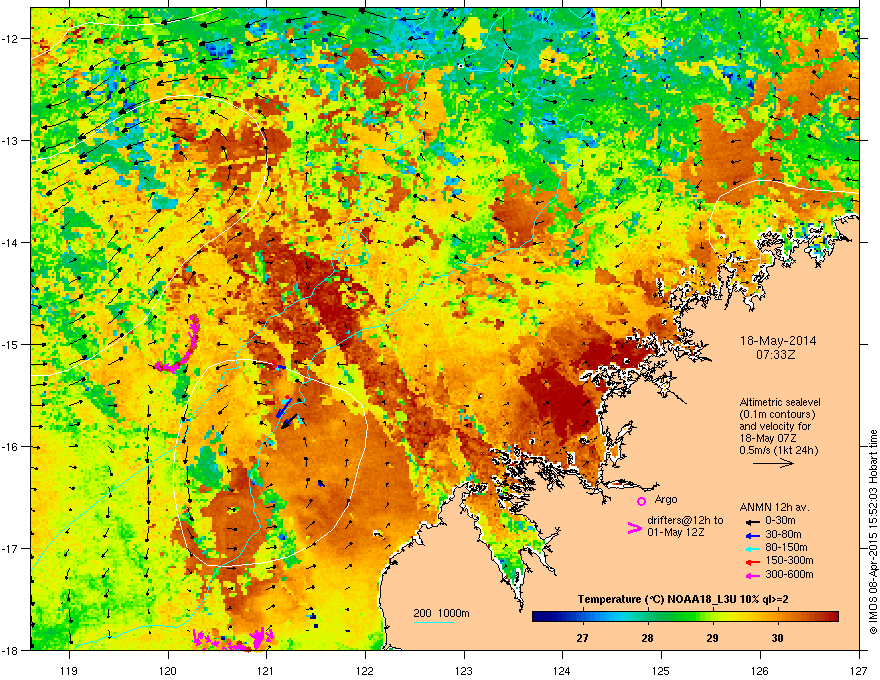Click the '0.5m/s (1kt 24h)' text
The image size is (880, 680).
click(x=778, y=450)
